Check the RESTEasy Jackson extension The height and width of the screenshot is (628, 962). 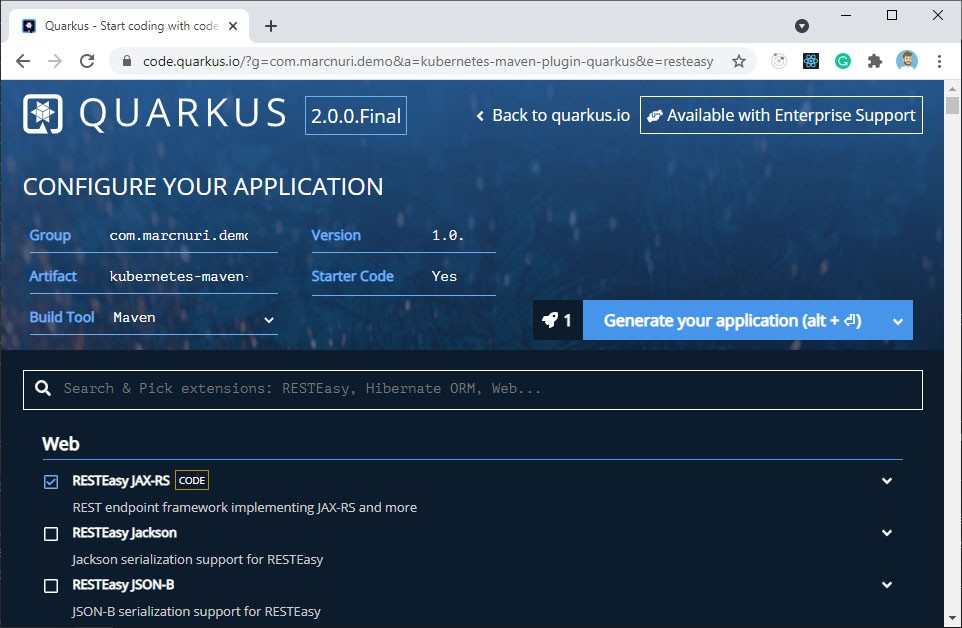[51, 534]
